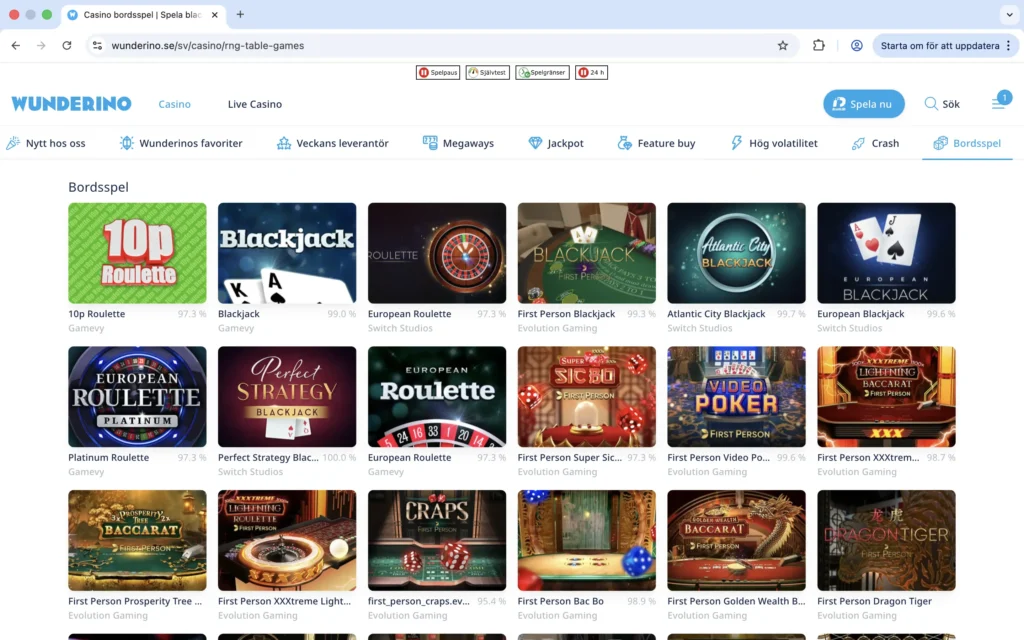
Task: Expand the tab search chevron
Action: (x=1009, y=15)
